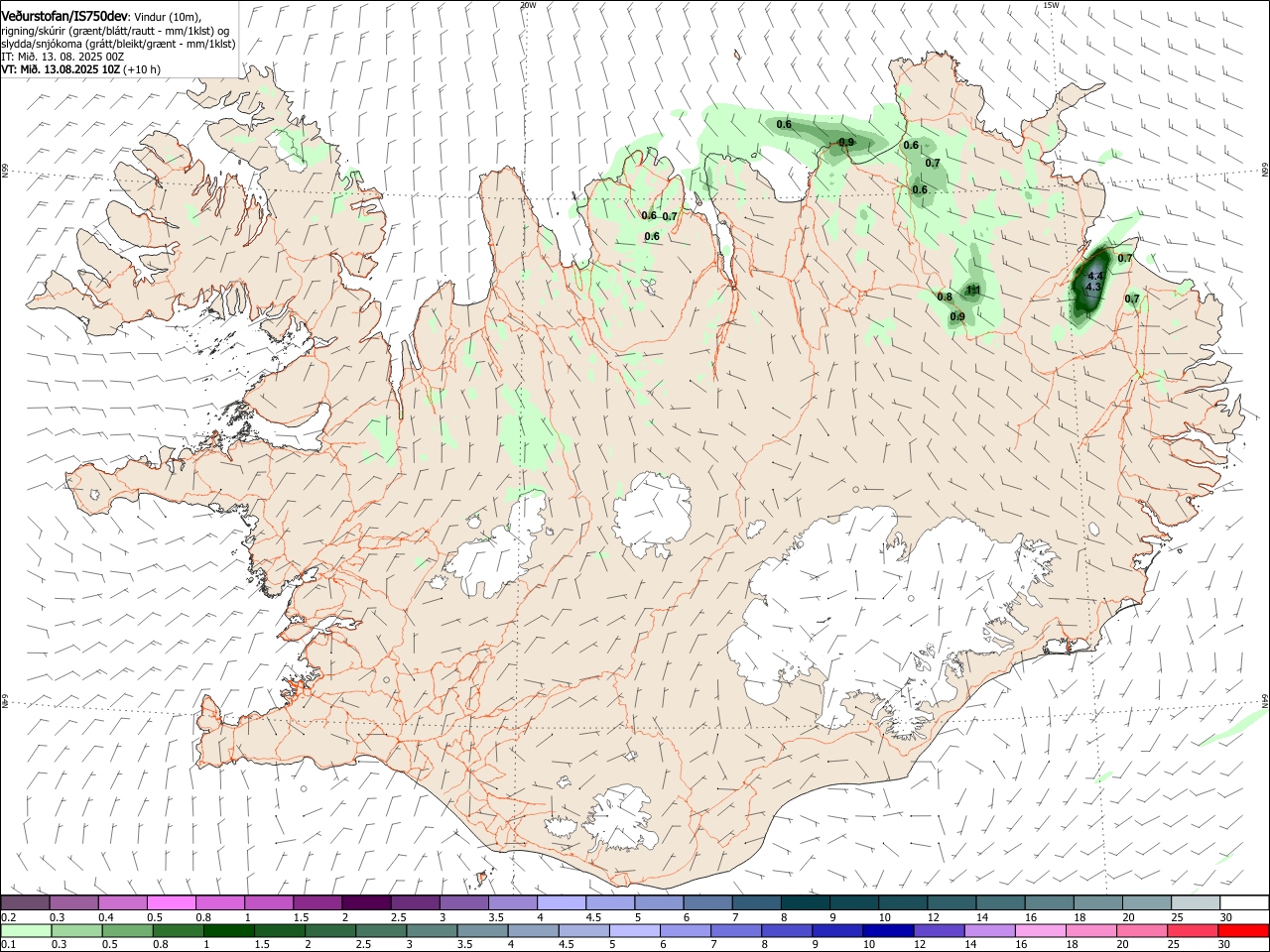Click the snow-scale swatch labeled 1

[268, 902]
